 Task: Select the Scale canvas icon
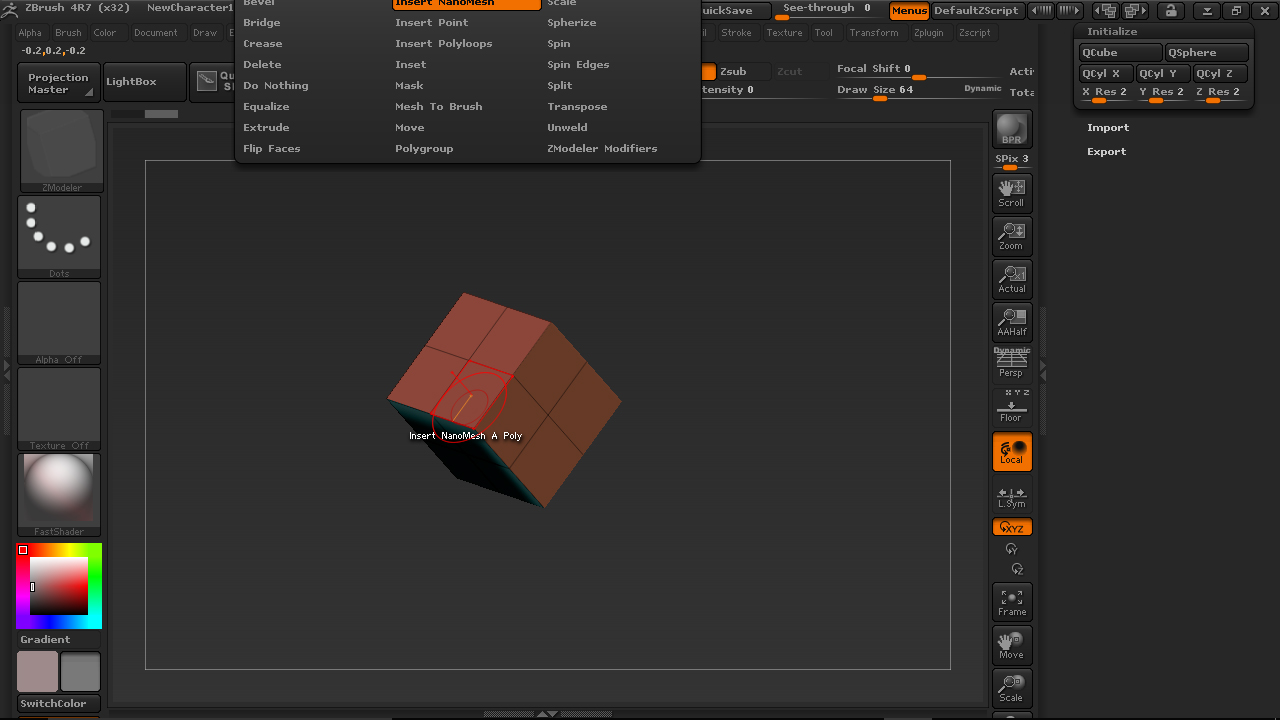[1012, 688]
